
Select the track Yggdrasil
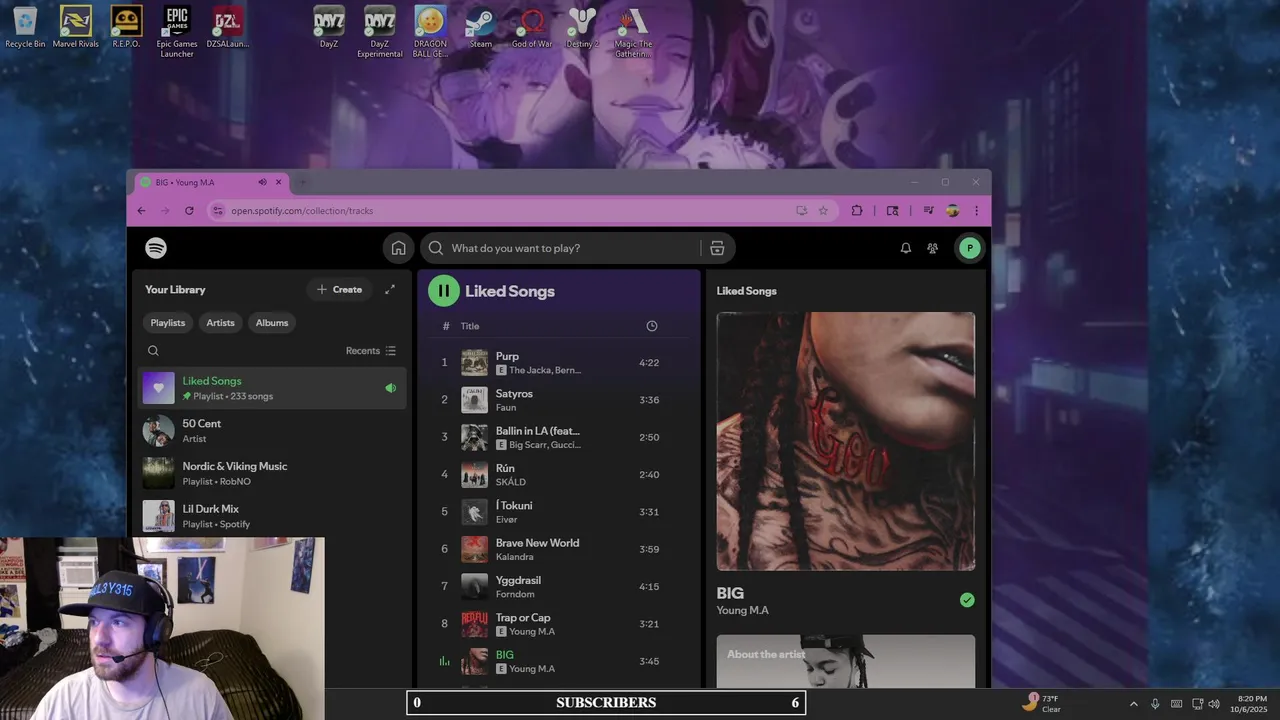pos(518,580)
